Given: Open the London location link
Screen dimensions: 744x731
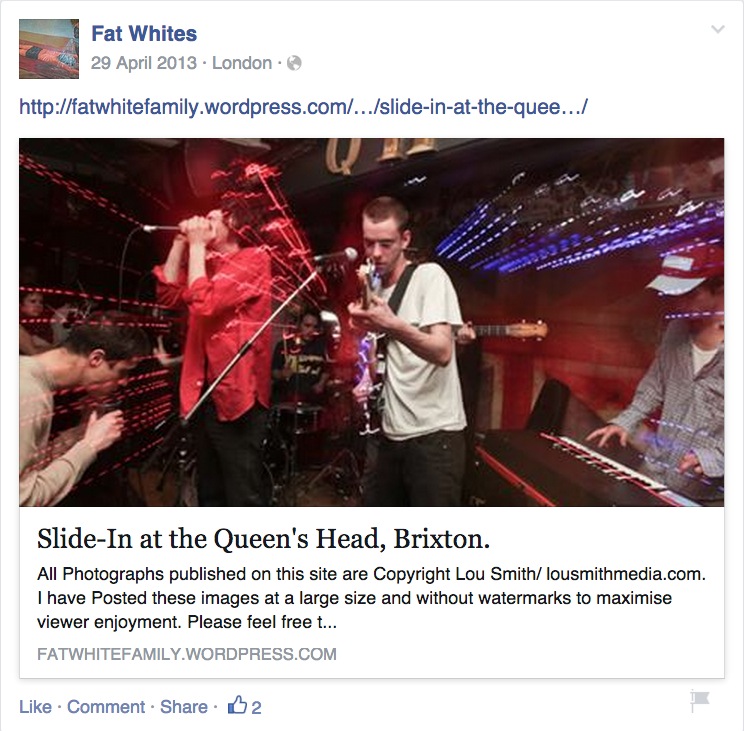Looking at the screenshot, I should pyautogui.click(x=242, y=63).
